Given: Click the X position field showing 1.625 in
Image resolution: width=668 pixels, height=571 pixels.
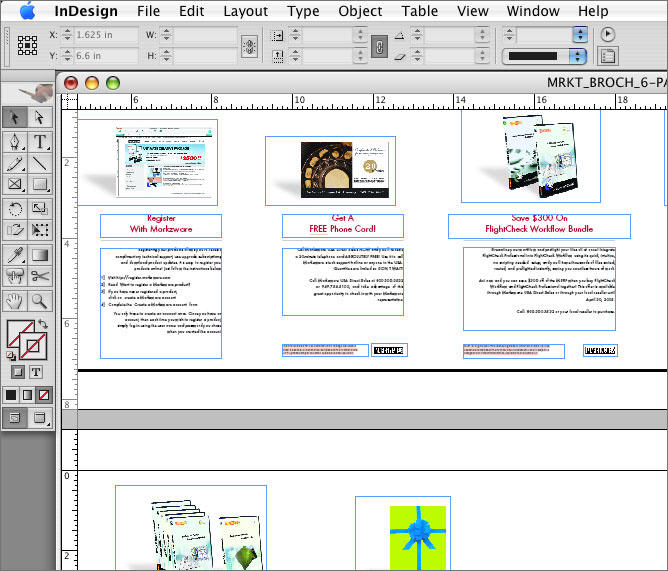Looking at the screenshot, I should pyautogui.click(x=106, y=35).
